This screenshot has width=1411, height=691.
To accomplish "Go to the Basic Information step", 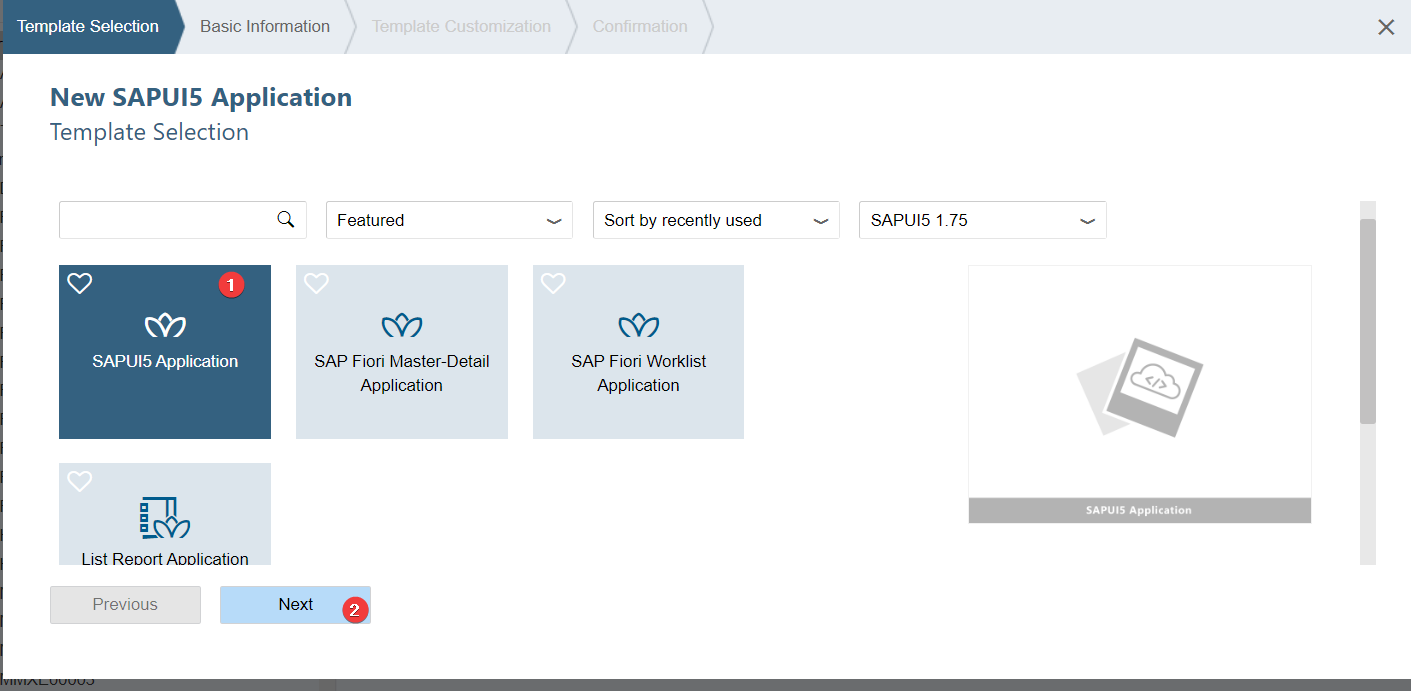I will (265, 27).
